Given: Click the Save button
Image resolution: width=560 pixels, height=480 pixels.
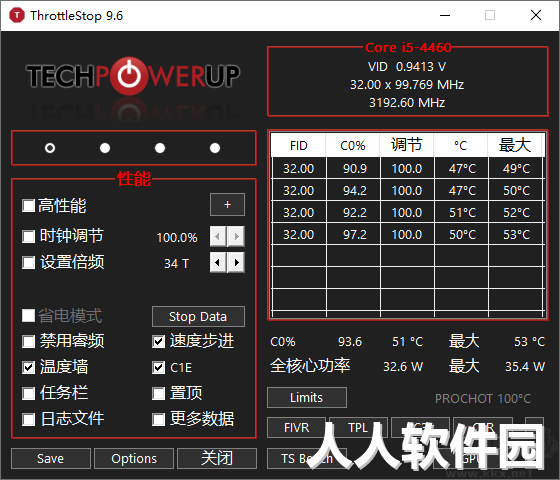Looking at the screenshot, I should [51, 458].
